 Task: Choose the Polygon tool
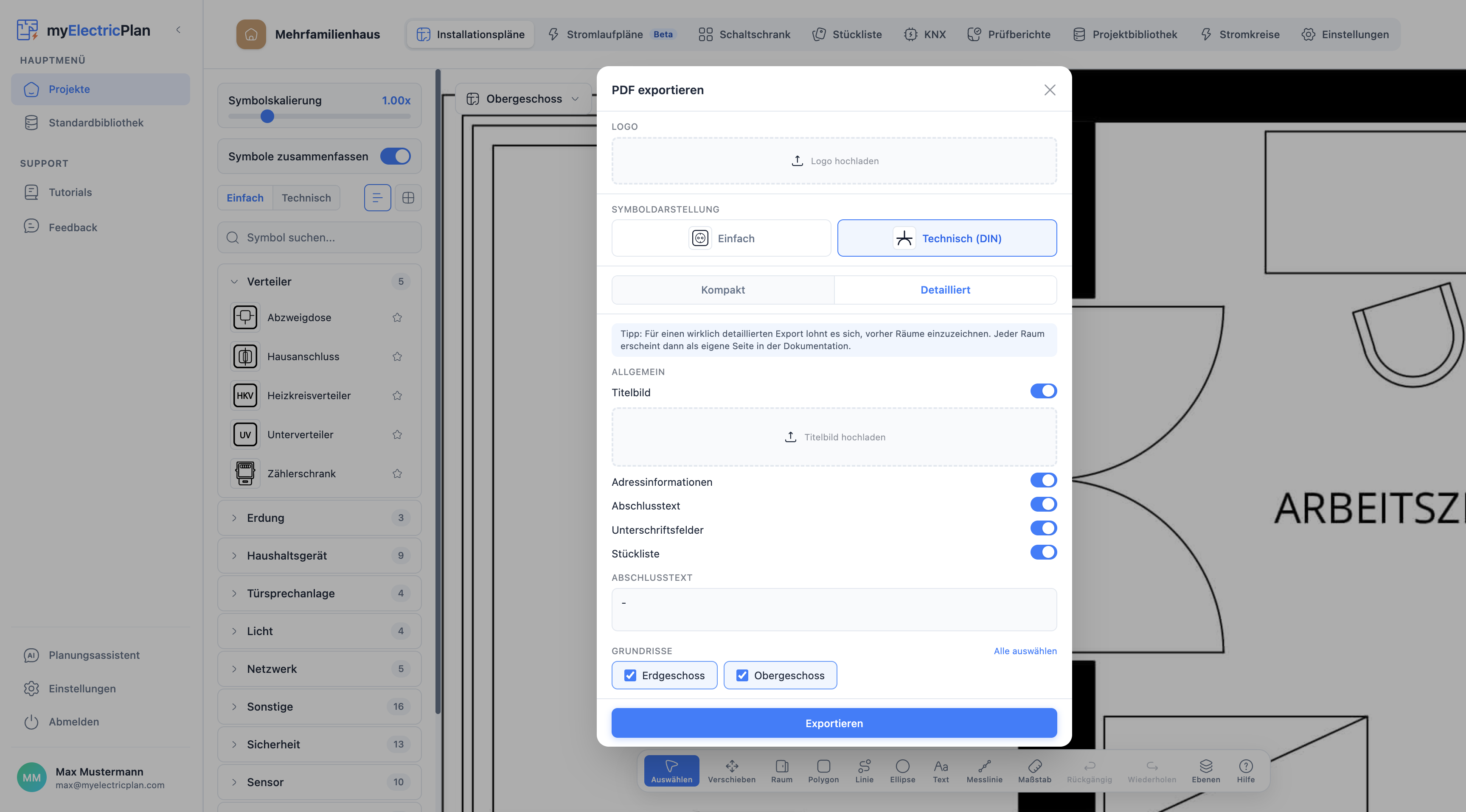[x=823, y=770]
